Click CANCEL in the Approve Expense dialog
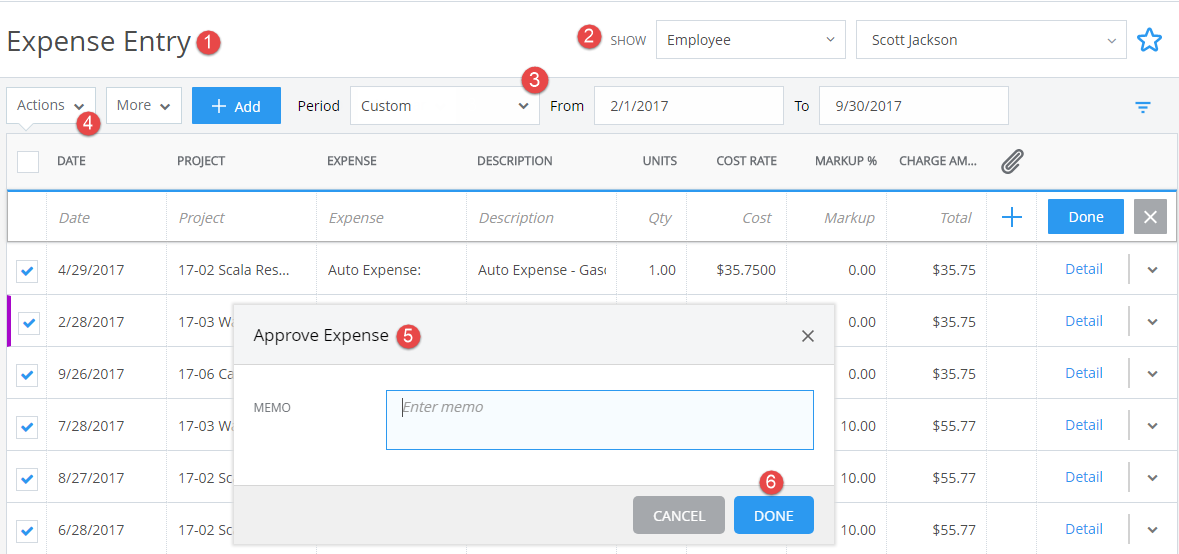This screenshot has width=1179, height=554. pyautogui.click(x=679, y=516)
